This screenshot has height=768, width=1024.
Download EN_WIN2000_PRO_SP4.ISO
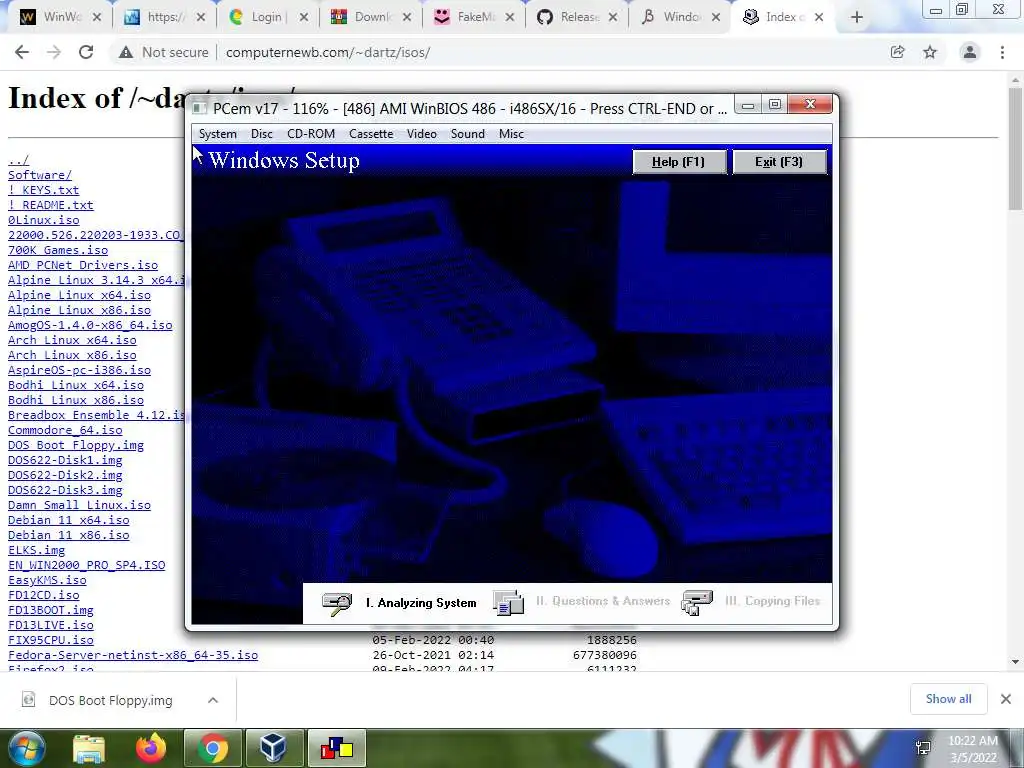click(x=86, y=566)
